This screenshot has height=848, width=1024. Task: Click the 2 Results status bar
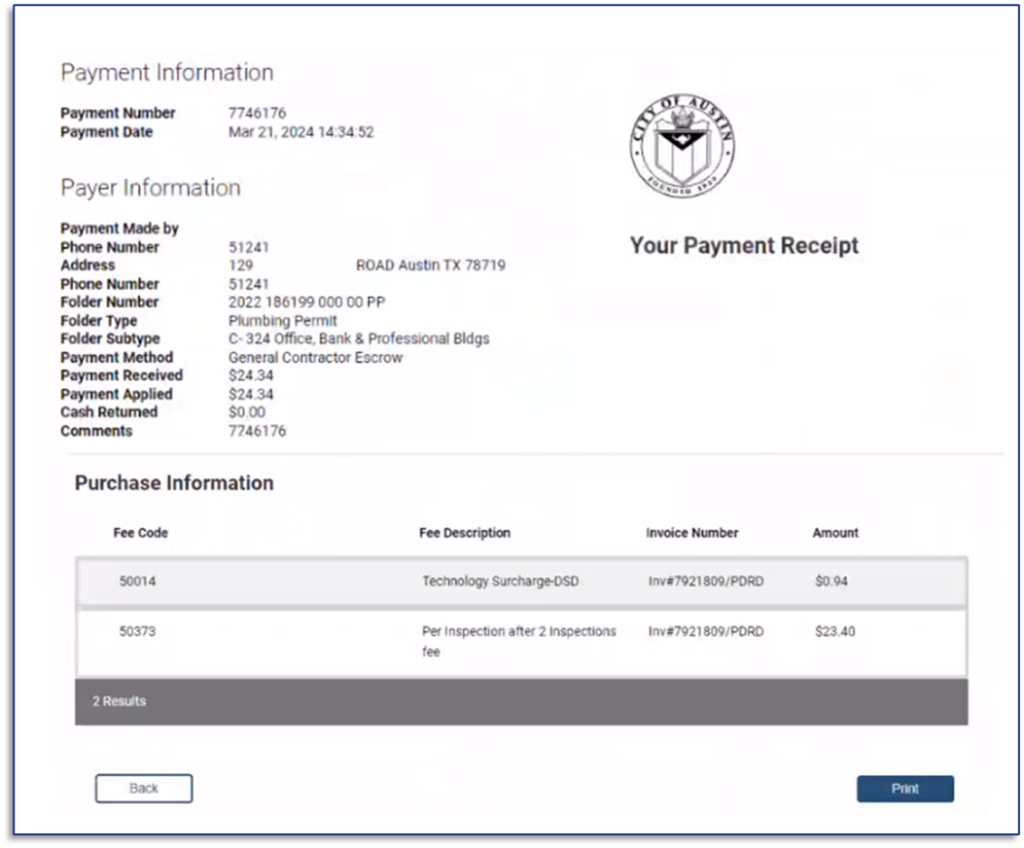(118, 701)
